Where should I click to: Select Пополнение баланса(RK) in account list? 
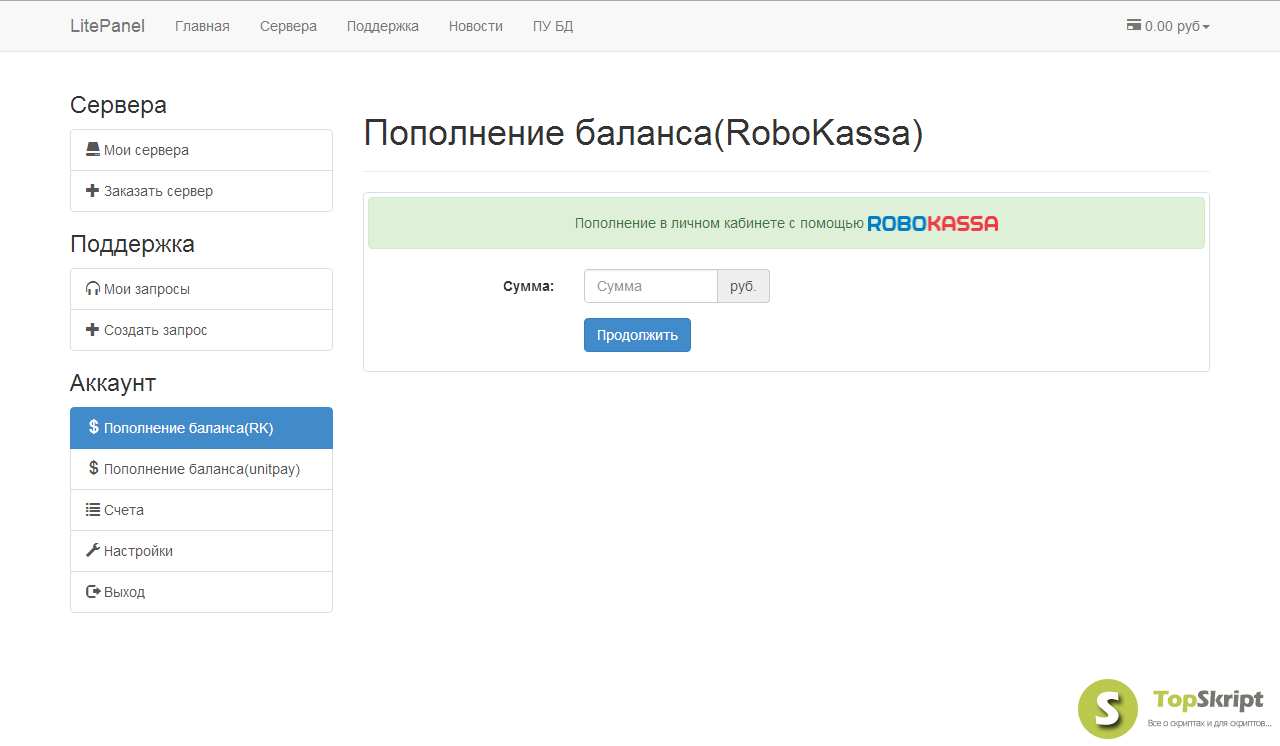pos(201,428)
